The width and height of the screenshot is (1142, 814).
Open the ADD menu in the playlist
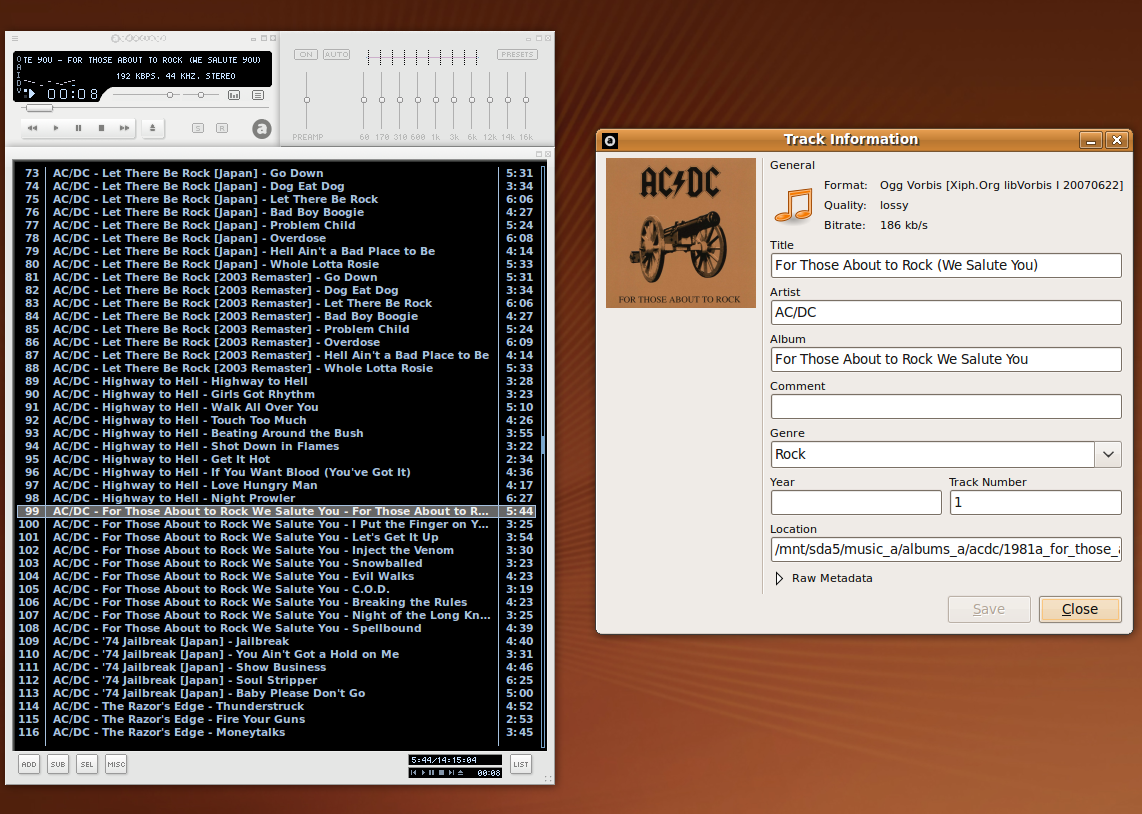(x=28, y=764)
